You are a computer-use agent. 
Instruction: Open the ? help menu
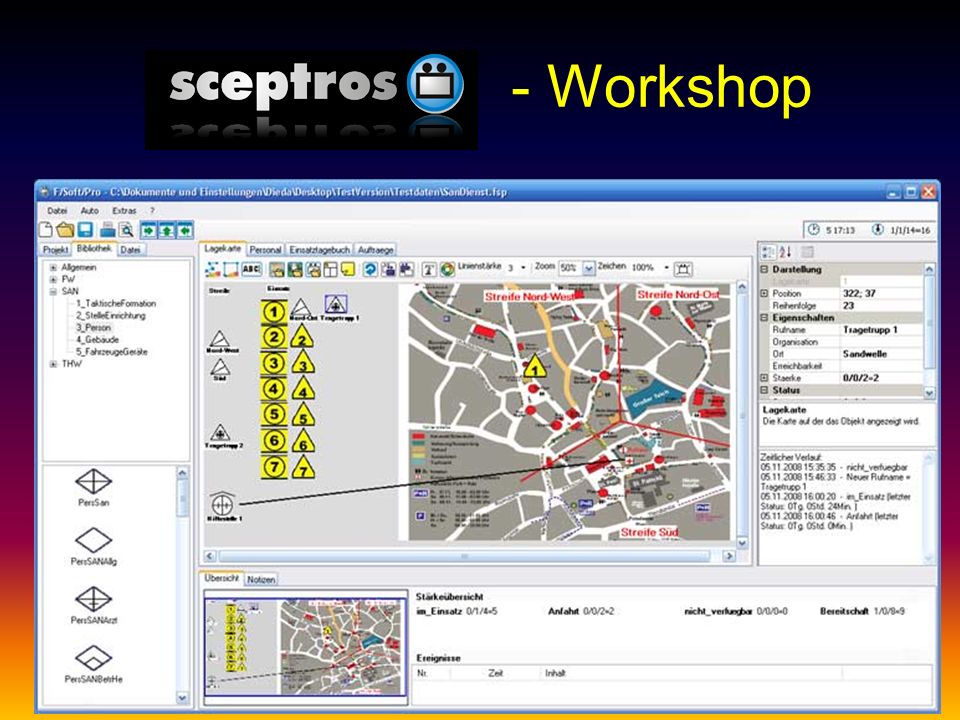pyautogui.click(x=152, y=211)
